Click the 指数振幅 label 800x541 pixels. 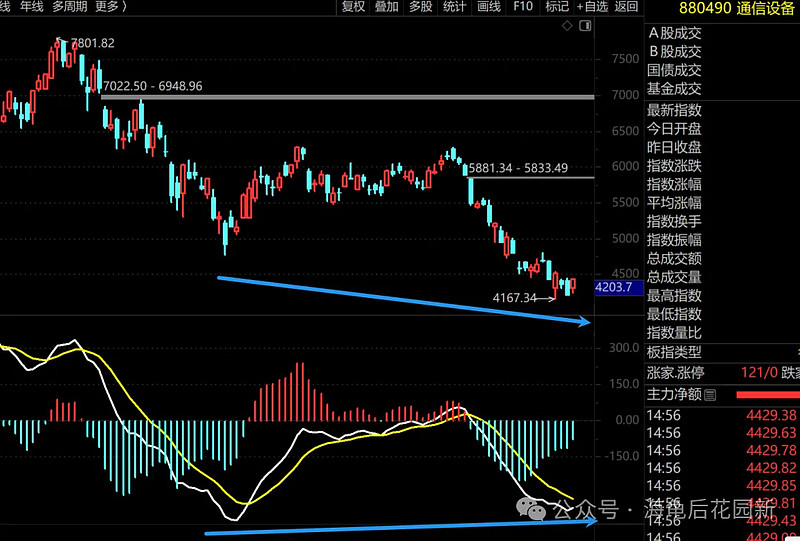[x=674, y=240]
